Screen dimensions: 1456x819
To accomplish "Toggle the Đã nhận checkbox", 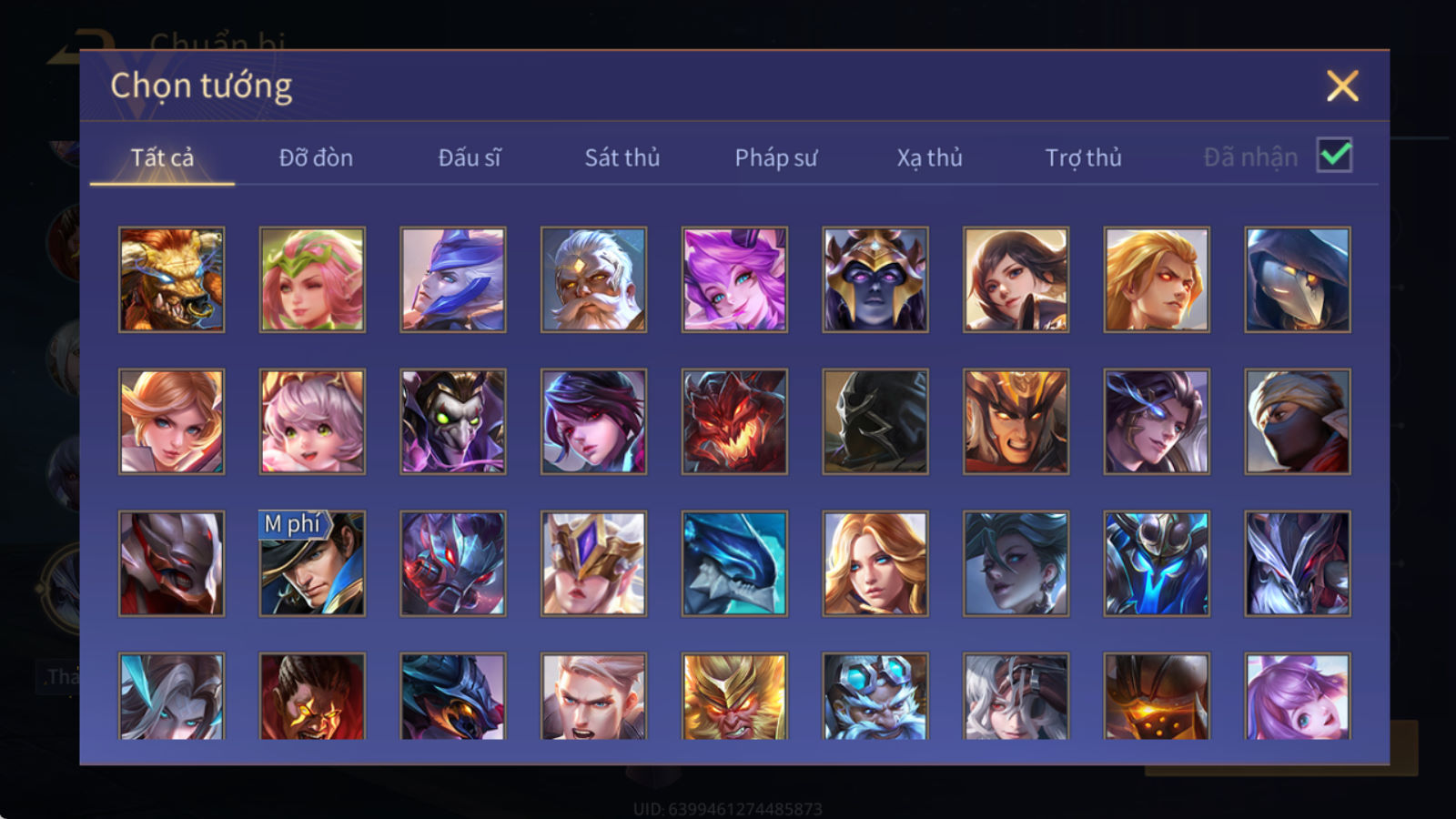I will [x=1335, y=156].
